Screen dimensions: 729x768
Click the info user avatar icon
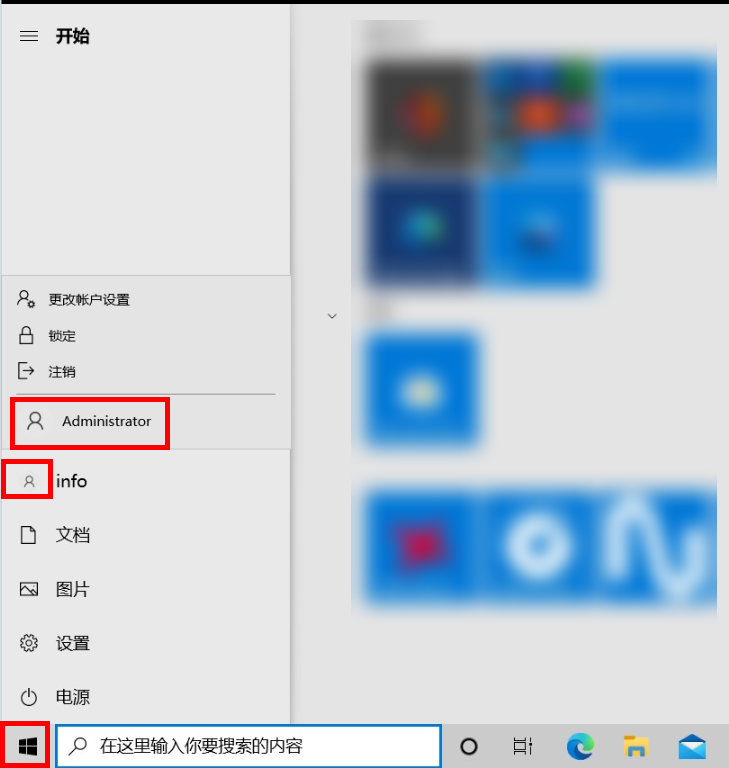[29, 481]
